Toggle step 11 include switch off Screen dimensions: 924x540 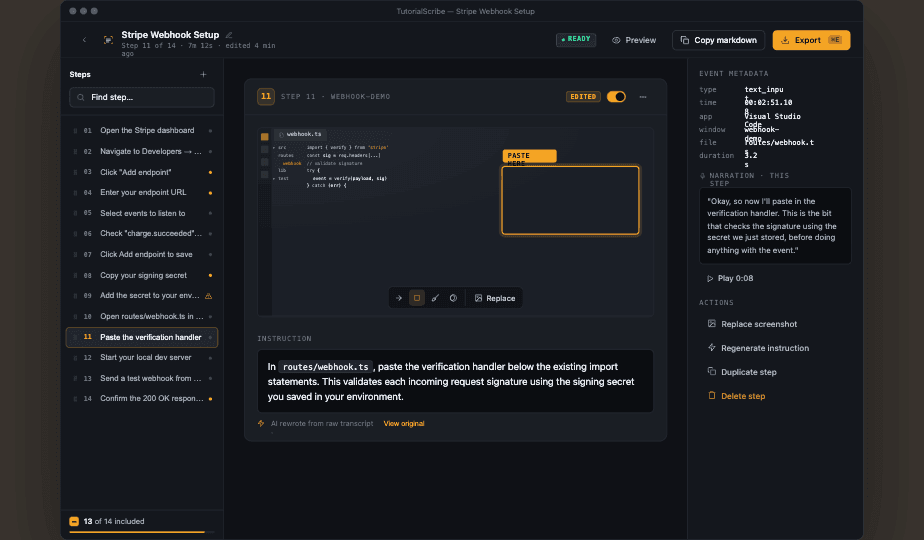click(x=616, y=97)
